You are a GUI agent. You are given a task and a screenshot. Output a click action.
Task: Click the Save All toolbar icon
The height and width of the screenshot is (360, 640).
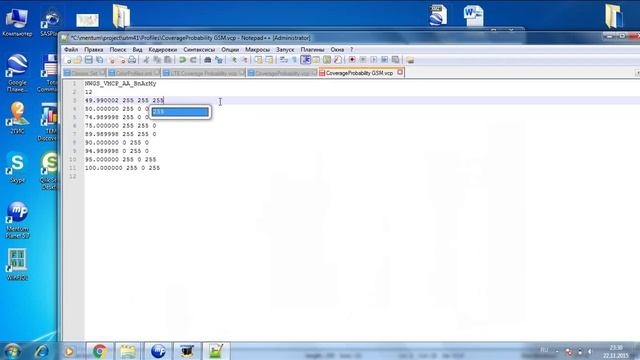(x=100, y=60)
